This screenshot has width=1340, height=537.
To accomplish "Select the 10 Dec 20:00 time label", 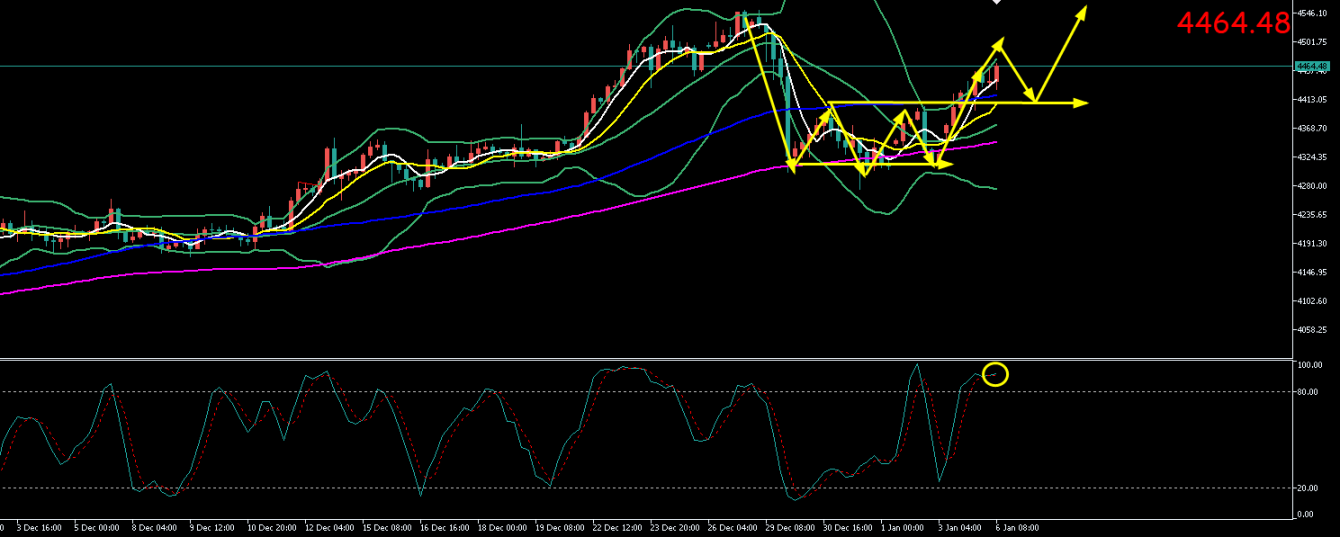I will coord(272,527).
